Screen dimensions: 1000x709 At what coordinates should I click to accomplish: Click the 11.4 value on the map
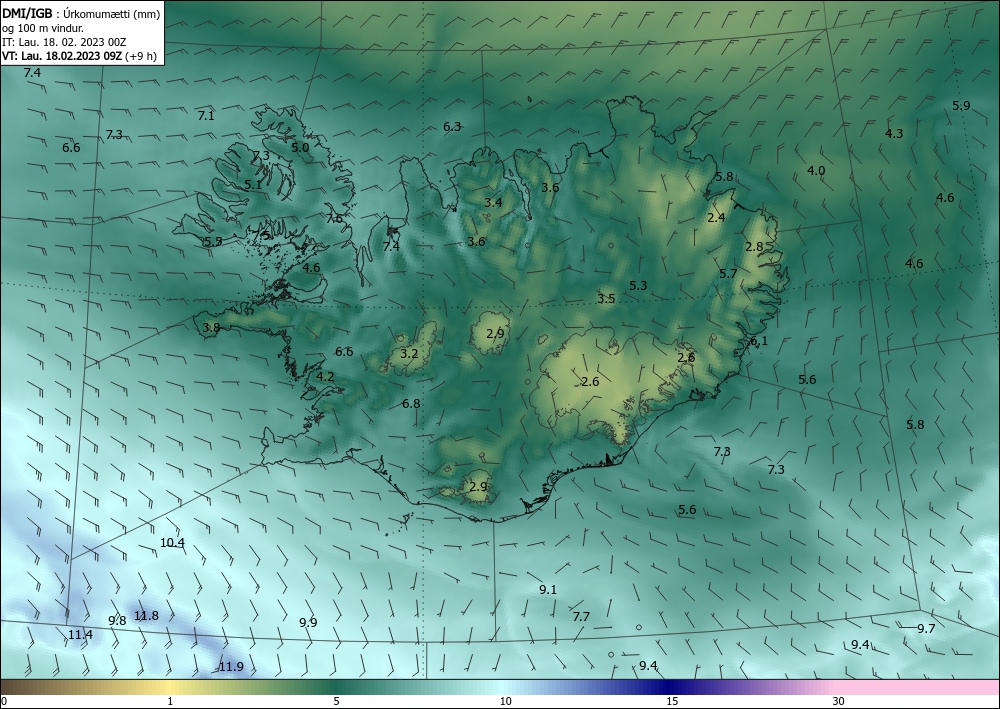pos(80,635)
